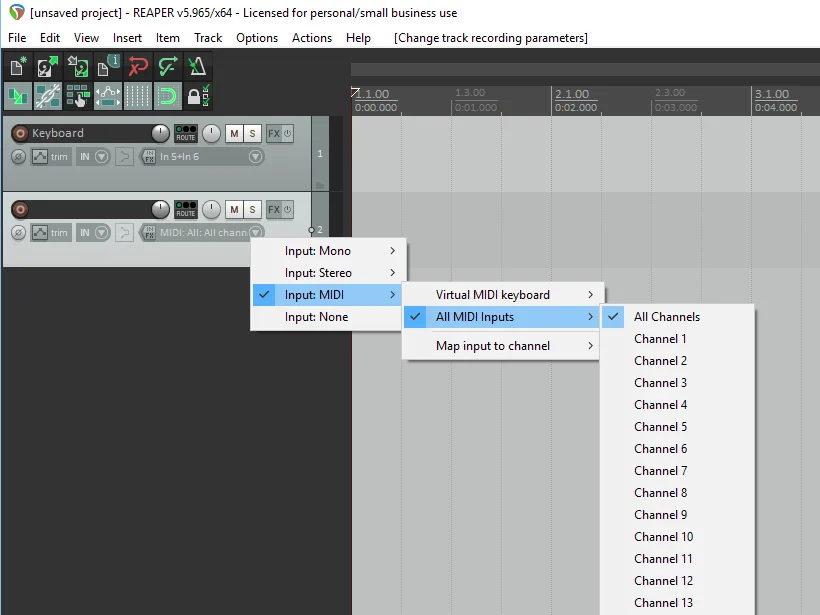Toggle envelope points move with items icon
Viewport: 820px width, 615px height.
point(108,96)
